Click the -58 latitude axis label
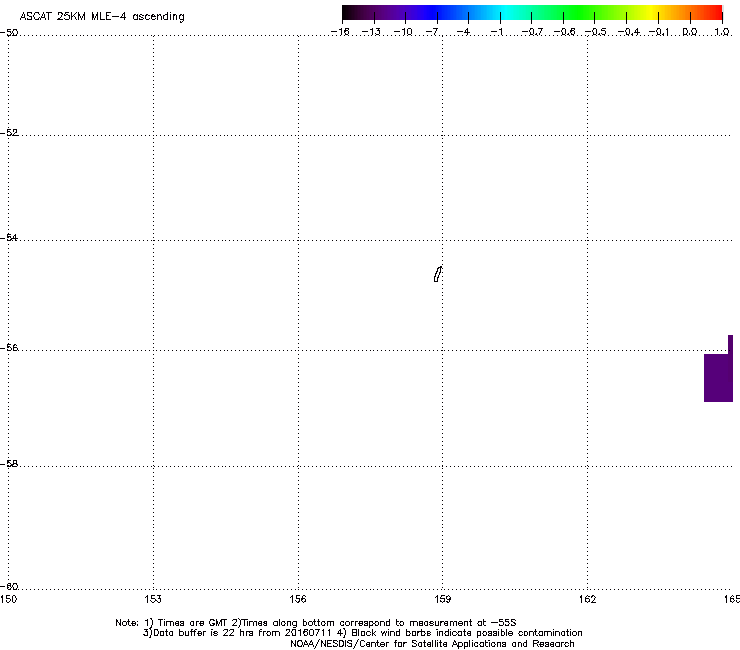Screen dimensions: 740x650 point(9,464)
